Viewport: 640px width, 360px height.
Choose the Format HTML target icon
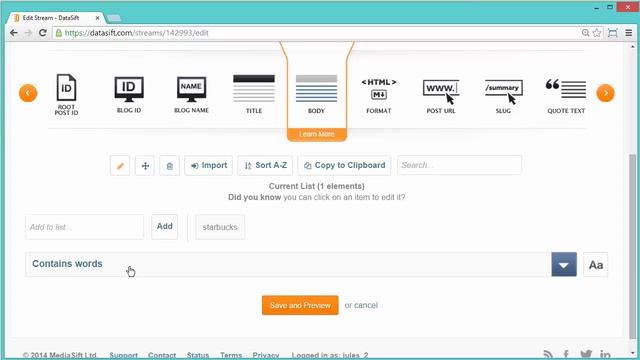379,95
